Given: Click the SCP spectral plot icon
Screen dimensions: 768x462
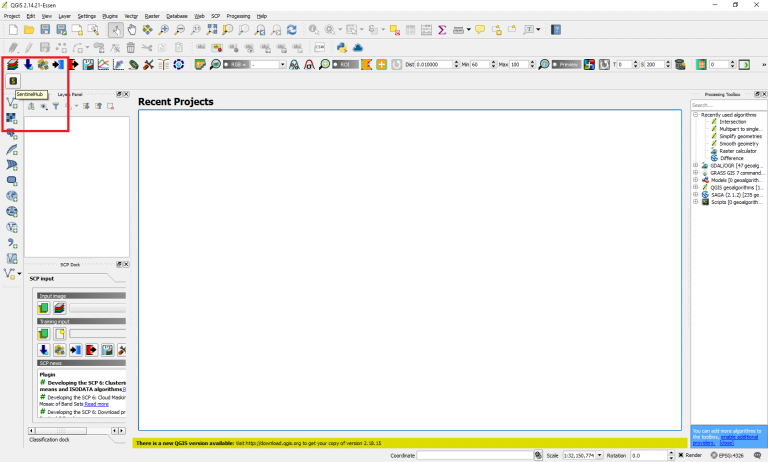Looking at the screenshot, I should coord(103,64).
